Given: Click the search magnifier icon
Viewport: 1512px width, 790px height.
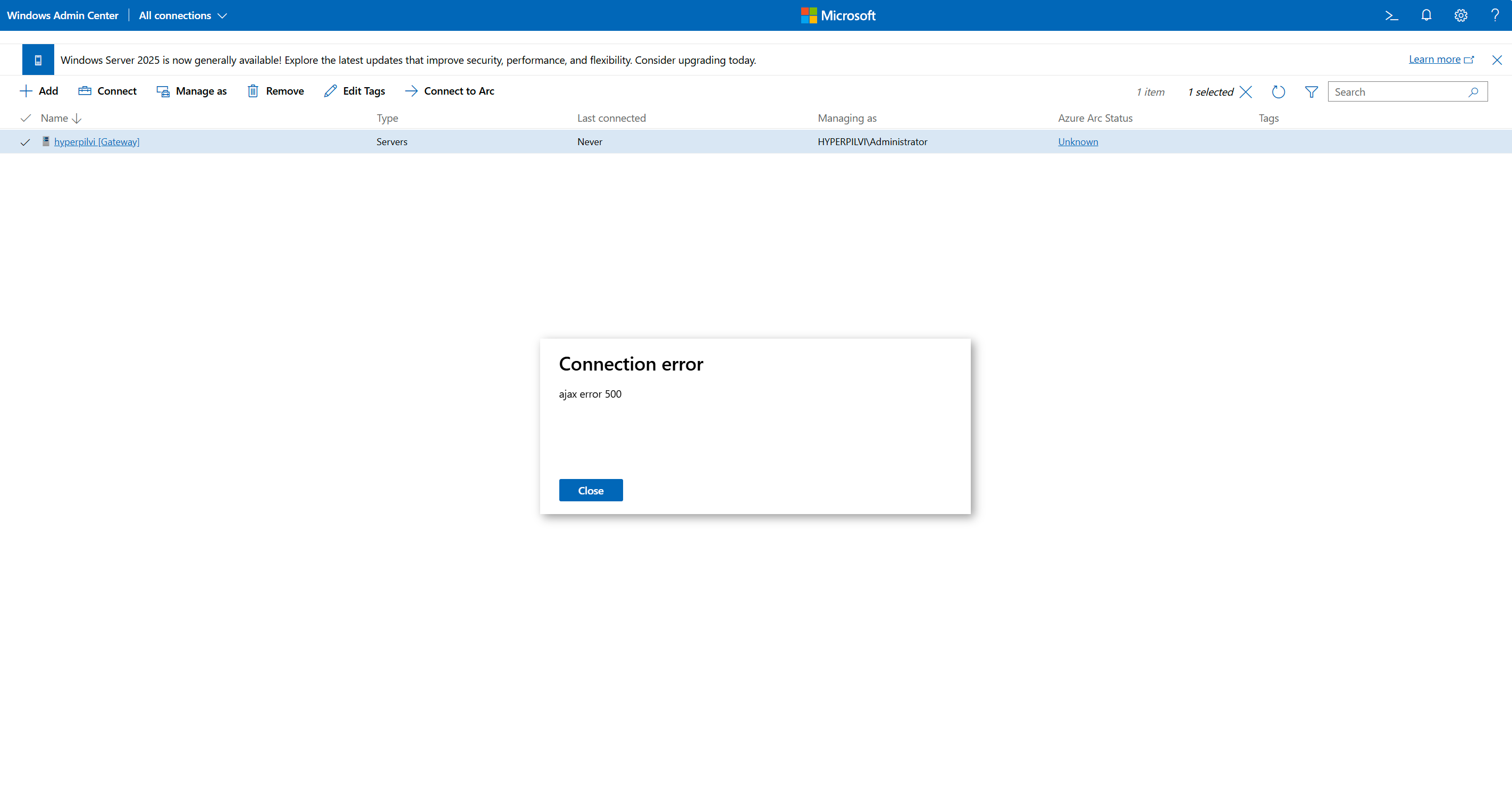Looking at the screenshot, I should (x=1473, y=92).
